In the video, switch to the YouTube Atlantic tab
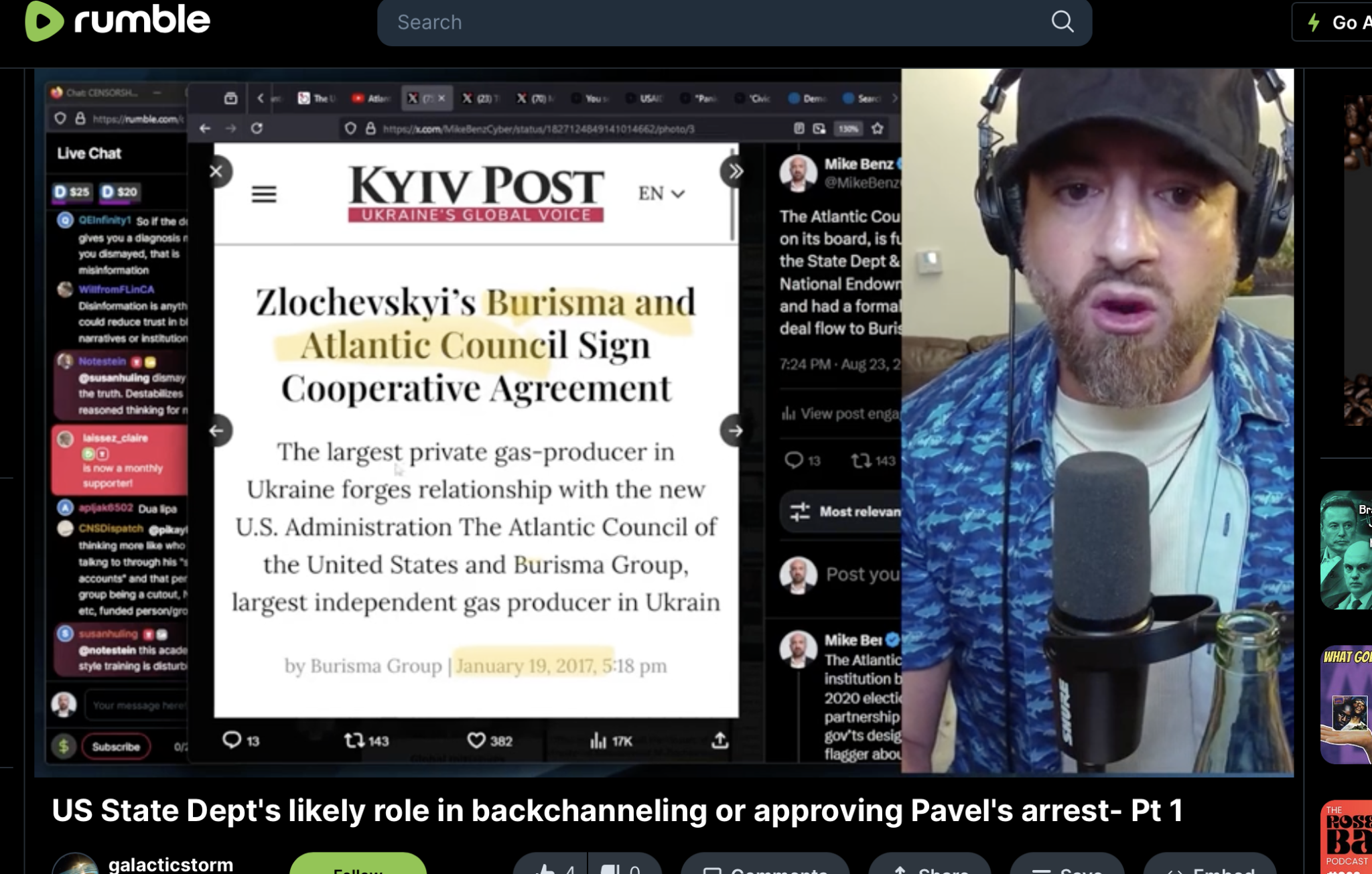Viewport: 1372px width, 874px height. pyautogui.click(x=370, y=98)
